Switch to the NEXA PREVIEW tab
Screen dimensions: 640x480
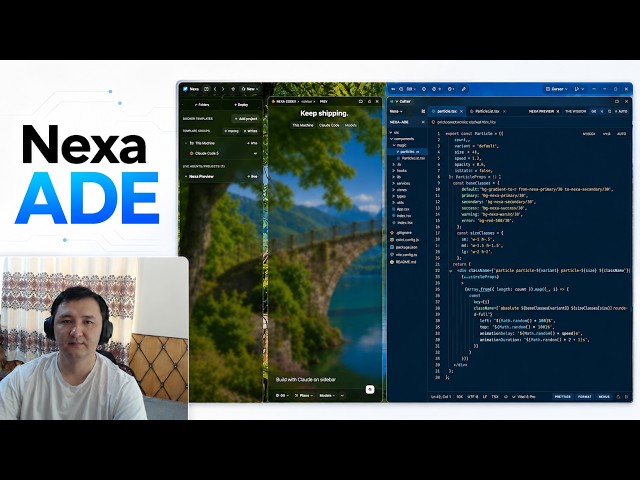(x=541, y=111)
